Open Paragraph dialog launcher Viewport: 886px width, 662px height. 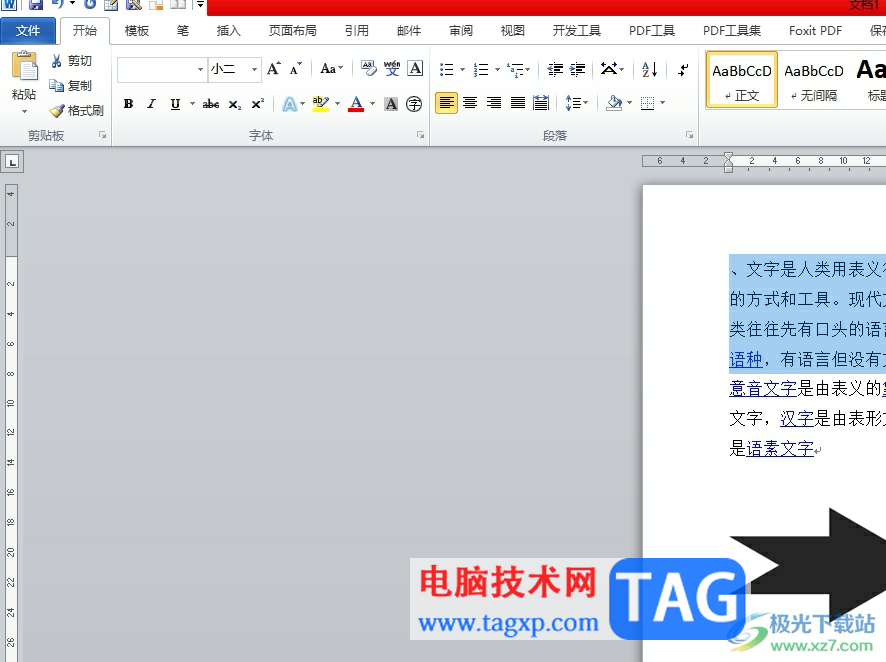tap(689, 135)
